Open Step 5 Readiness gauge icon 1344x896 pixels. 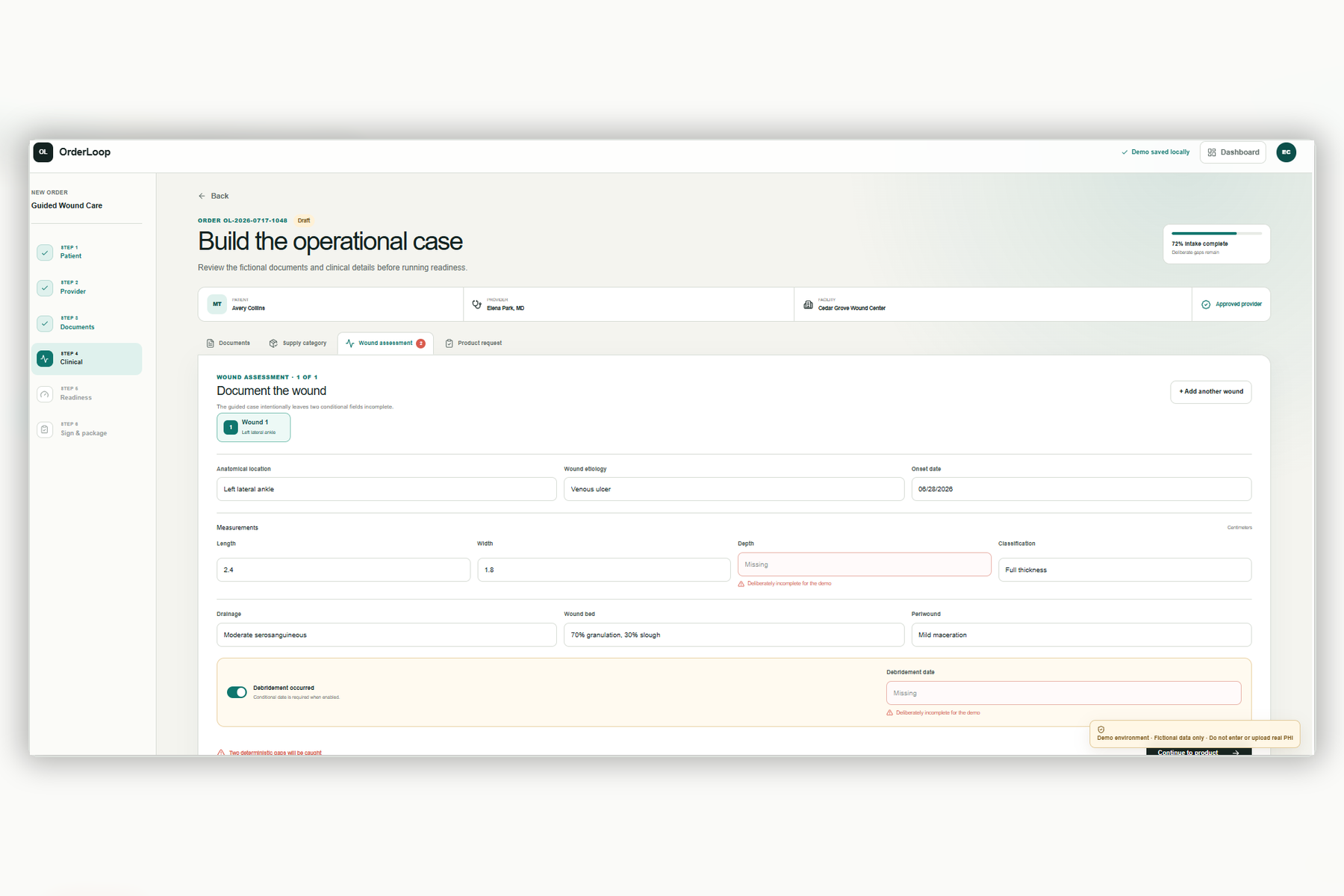(x=45, y=394)
